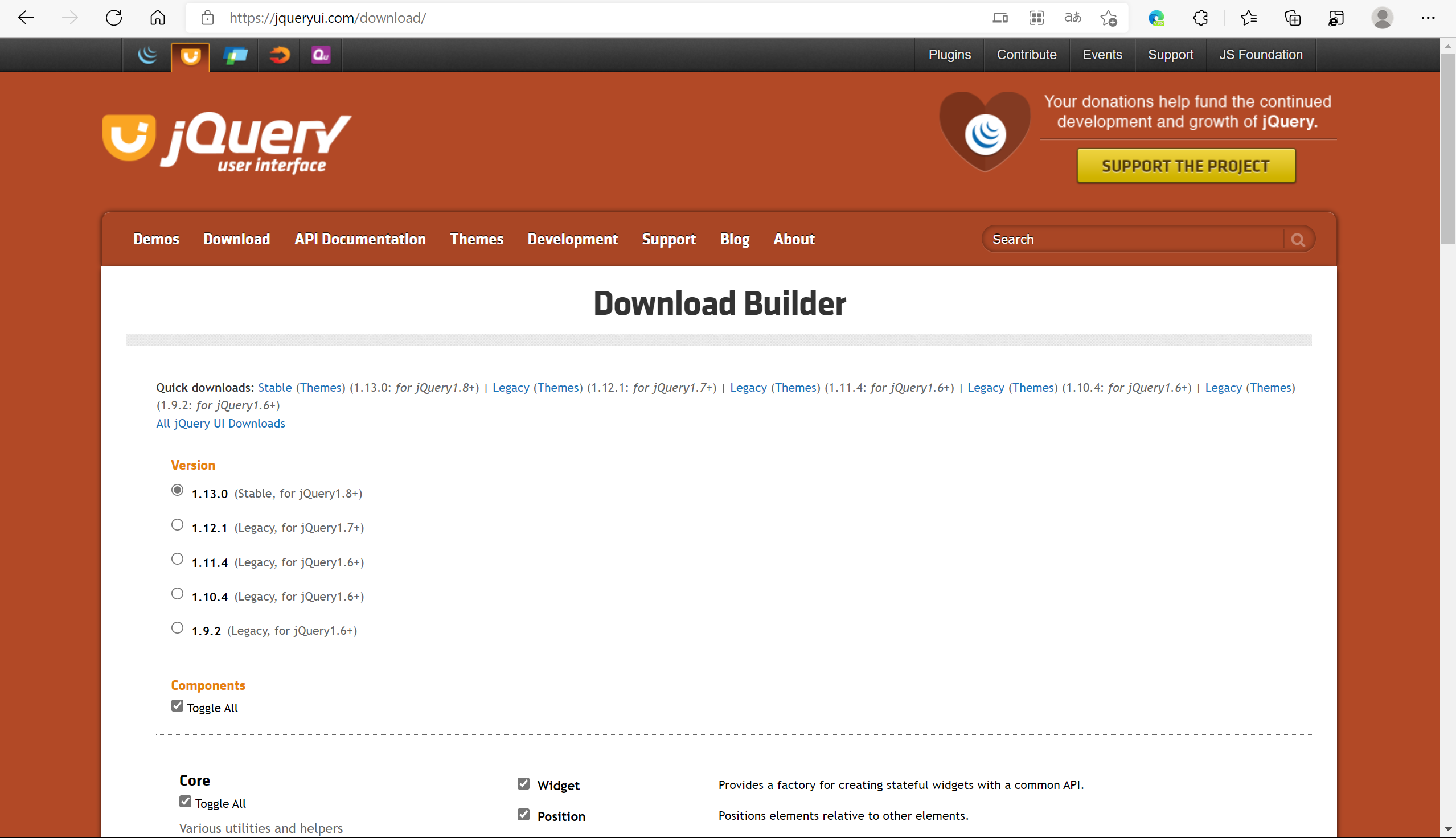Viewport: 1456px width, 838px height.
Task: Open the Sizzle site icon
Action: 279,55
